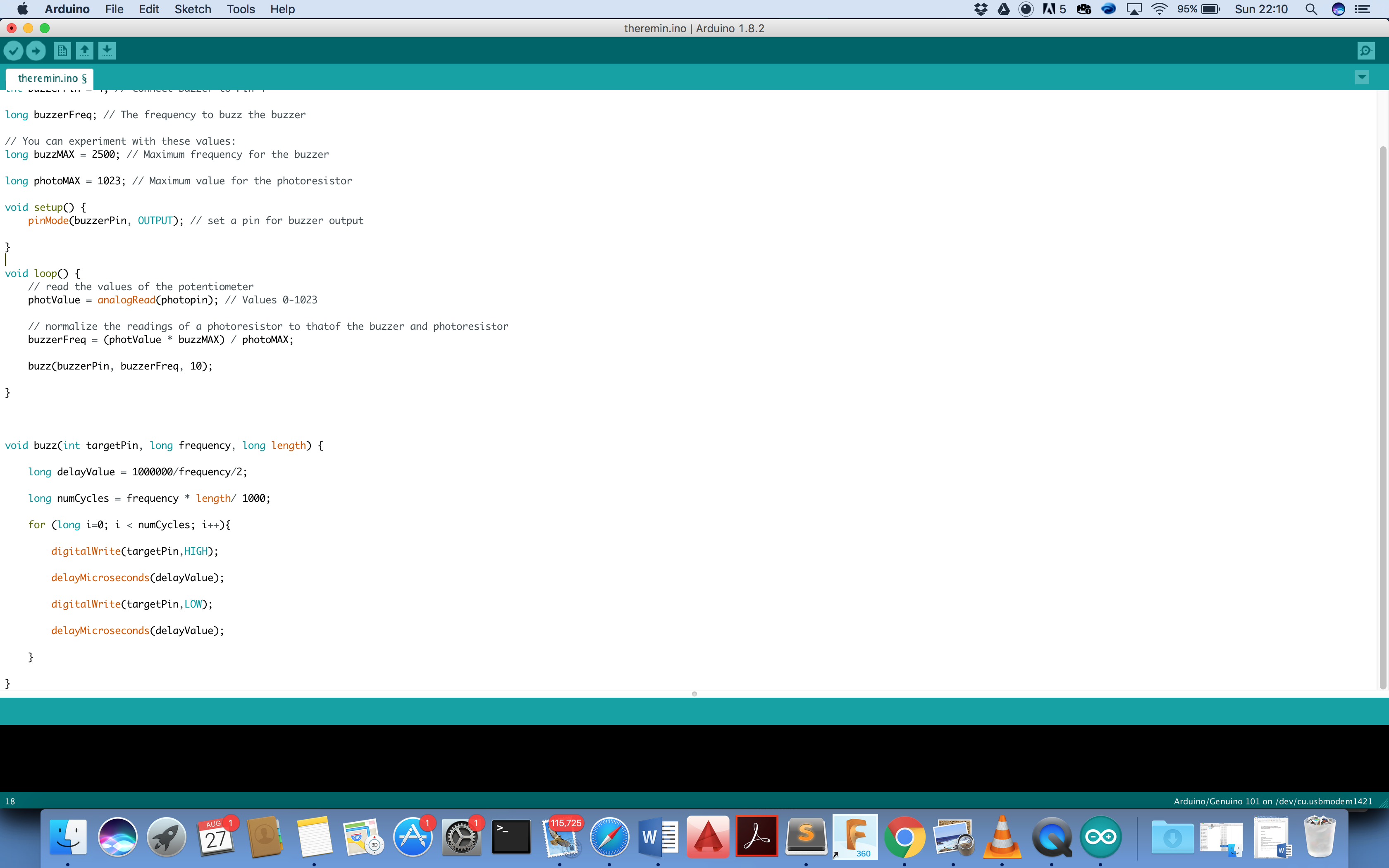This screenshot has width=1389, height=868.
Task: Click 'long photoMAX = 1023;' line
Action: click(179, 181)
